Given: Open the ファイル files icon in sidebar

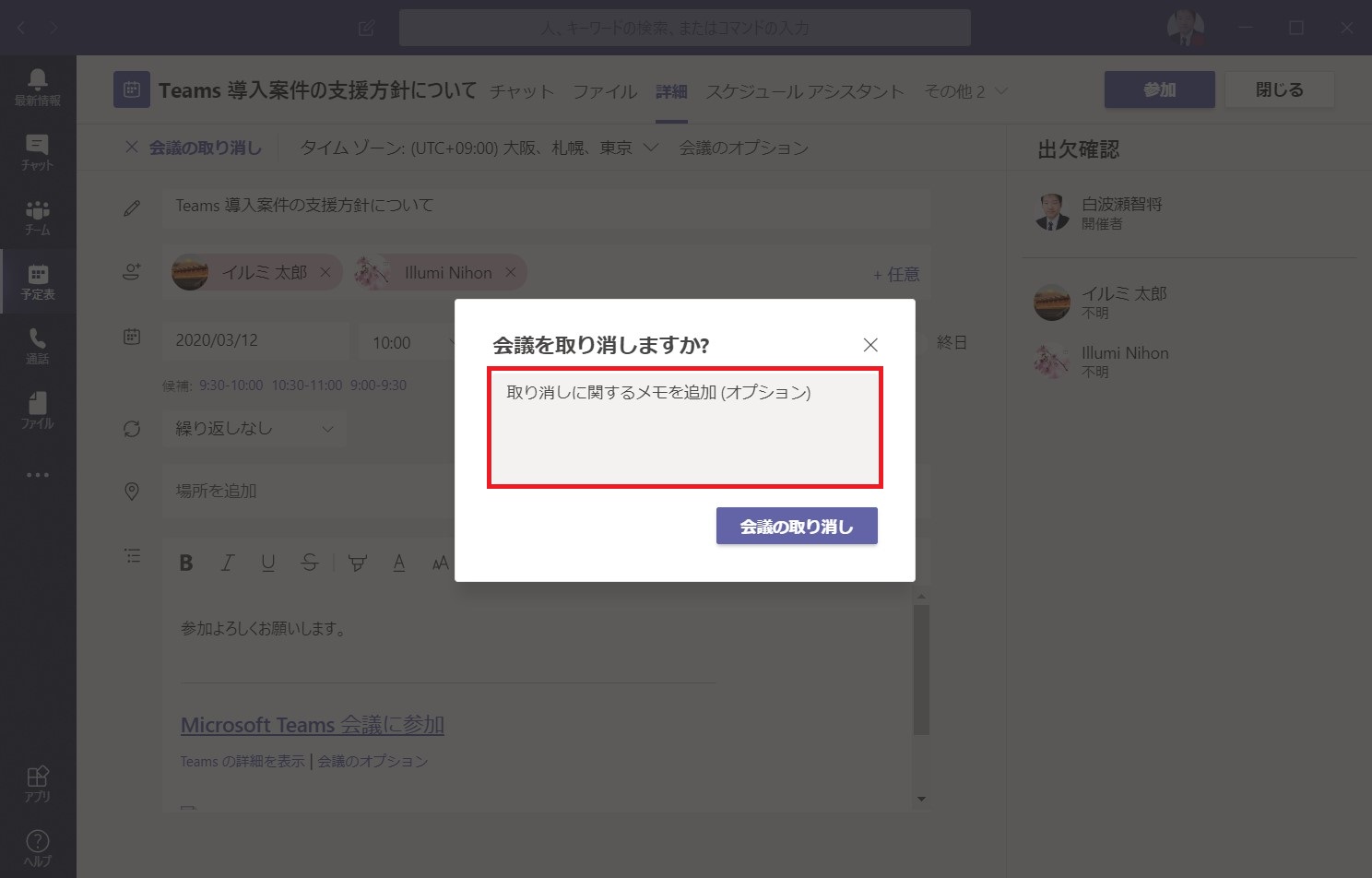Looking at the screenshot, I should tap(38, 410).
